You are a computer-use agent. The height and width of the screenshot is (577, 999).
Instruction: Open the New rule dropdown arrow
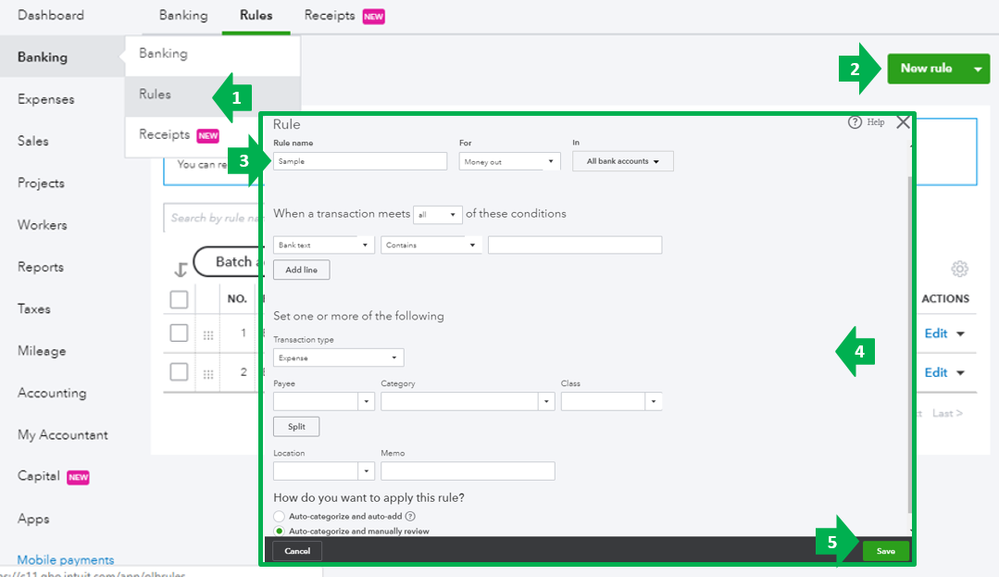pyautogui.click(x=975, y=69)
